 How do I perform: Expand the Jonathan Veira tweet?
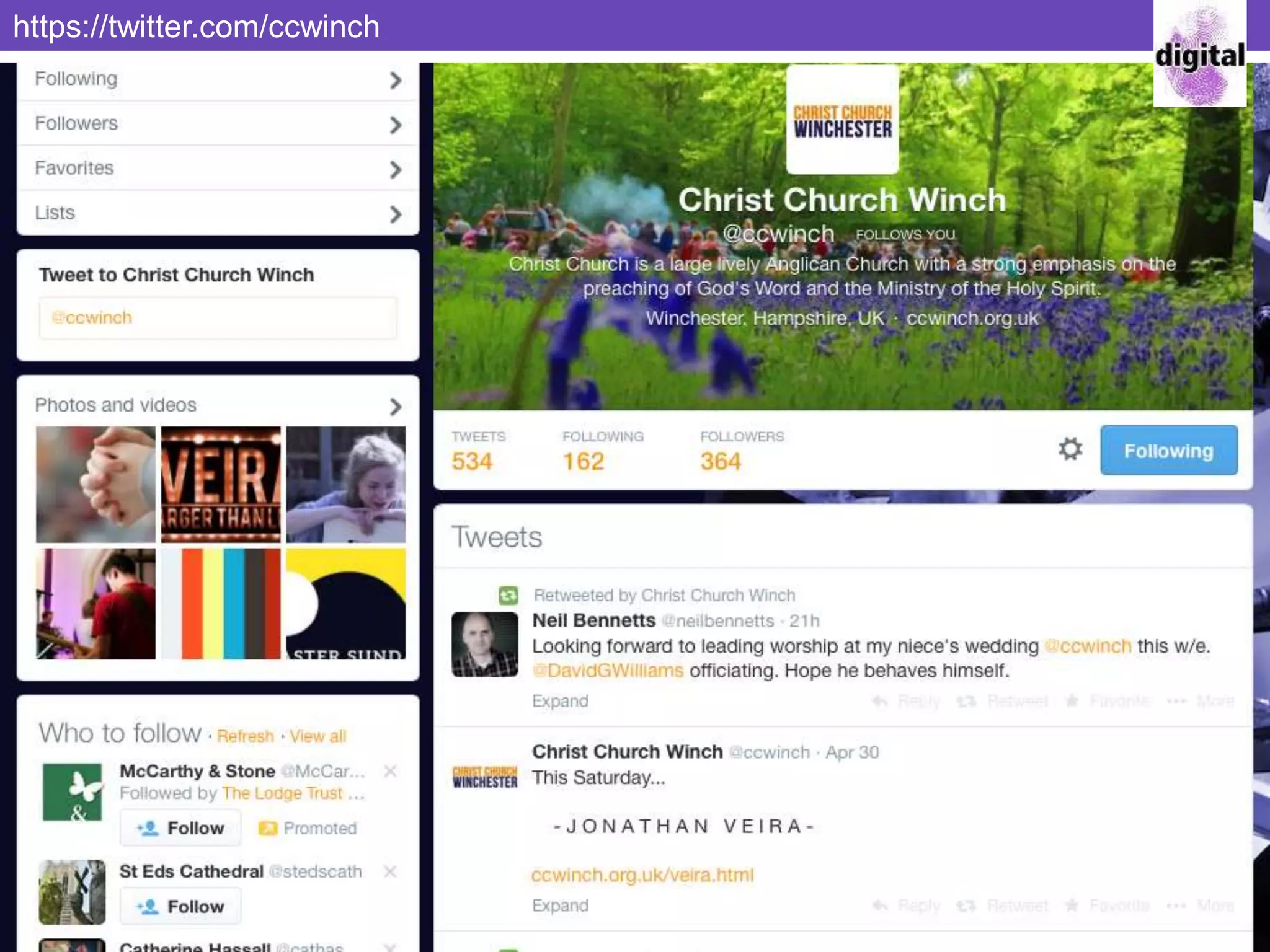tap(560, 906)
